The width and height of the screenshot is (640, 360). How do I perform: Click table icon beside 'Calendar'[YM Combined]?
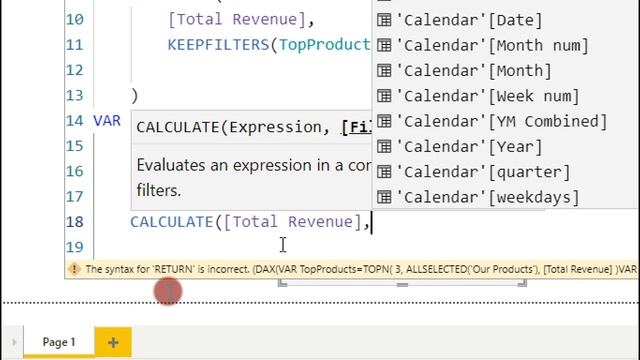coord(384,121)
